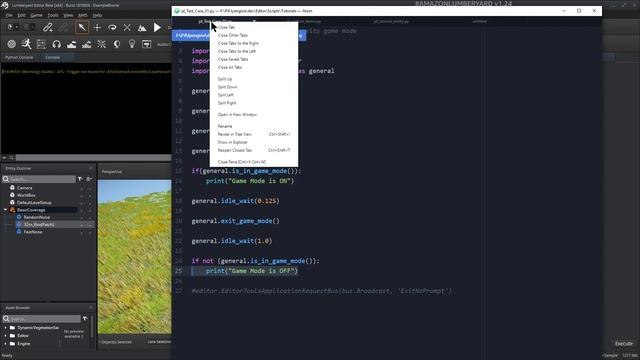Open the Help menu

click(97, 15)
